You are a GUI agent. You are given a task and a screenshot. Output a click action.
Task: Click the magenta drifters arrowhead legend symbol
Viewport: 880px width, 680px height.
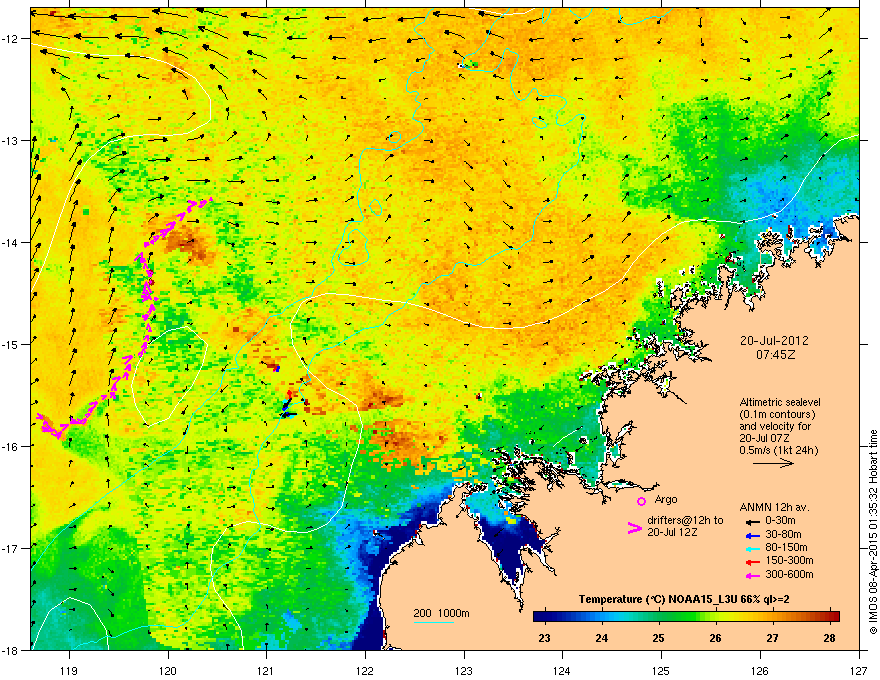pos(634,528)
